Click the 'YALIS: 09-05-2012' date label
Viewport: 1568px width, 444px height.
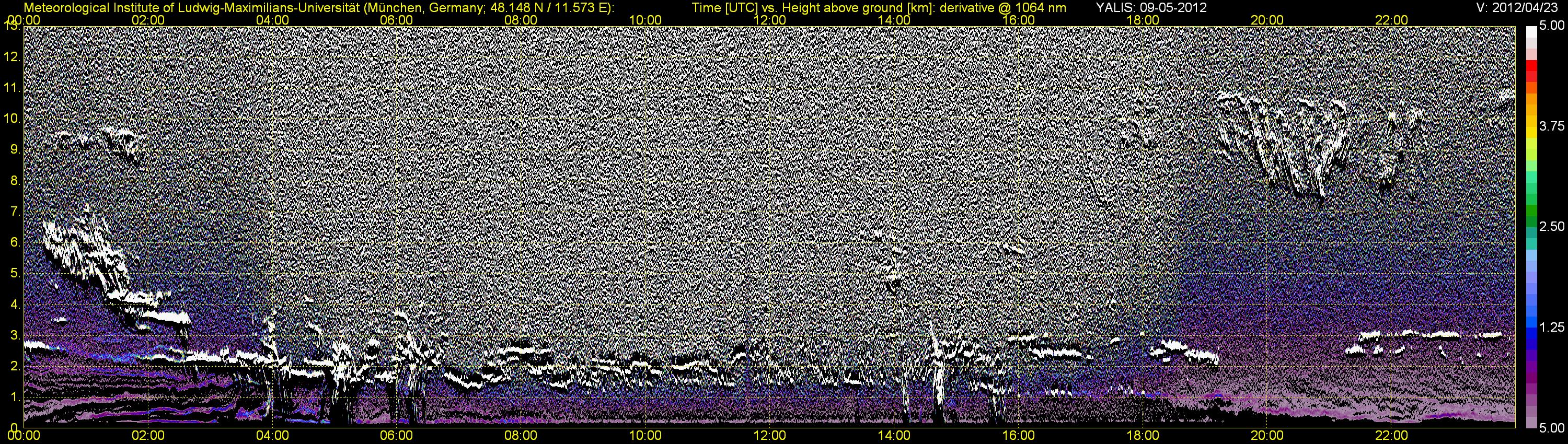1151,7
